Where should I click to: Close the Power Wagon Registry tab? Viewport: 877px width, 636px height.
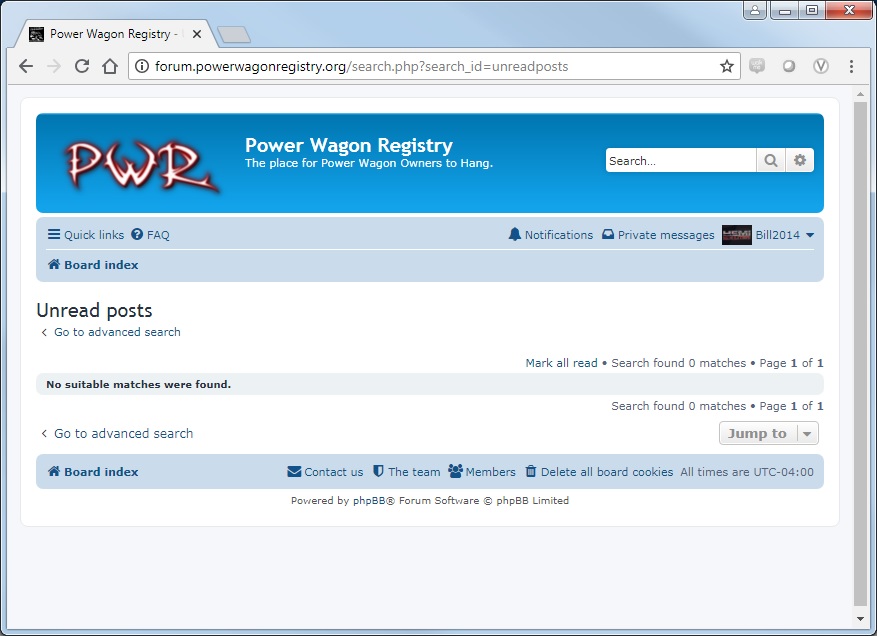coord(197,34)
